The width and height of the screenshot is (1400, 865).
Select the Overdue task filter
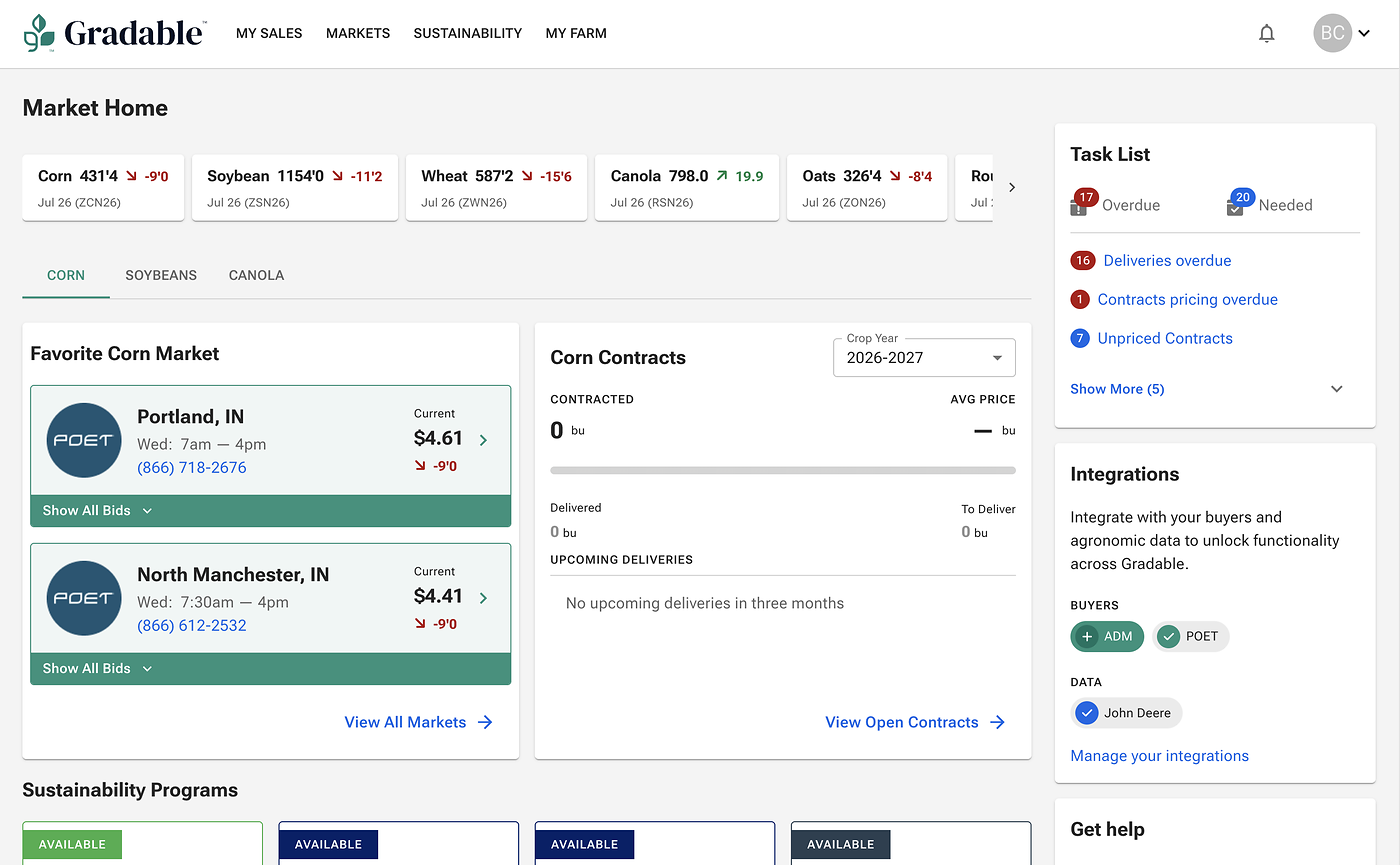1131,205
